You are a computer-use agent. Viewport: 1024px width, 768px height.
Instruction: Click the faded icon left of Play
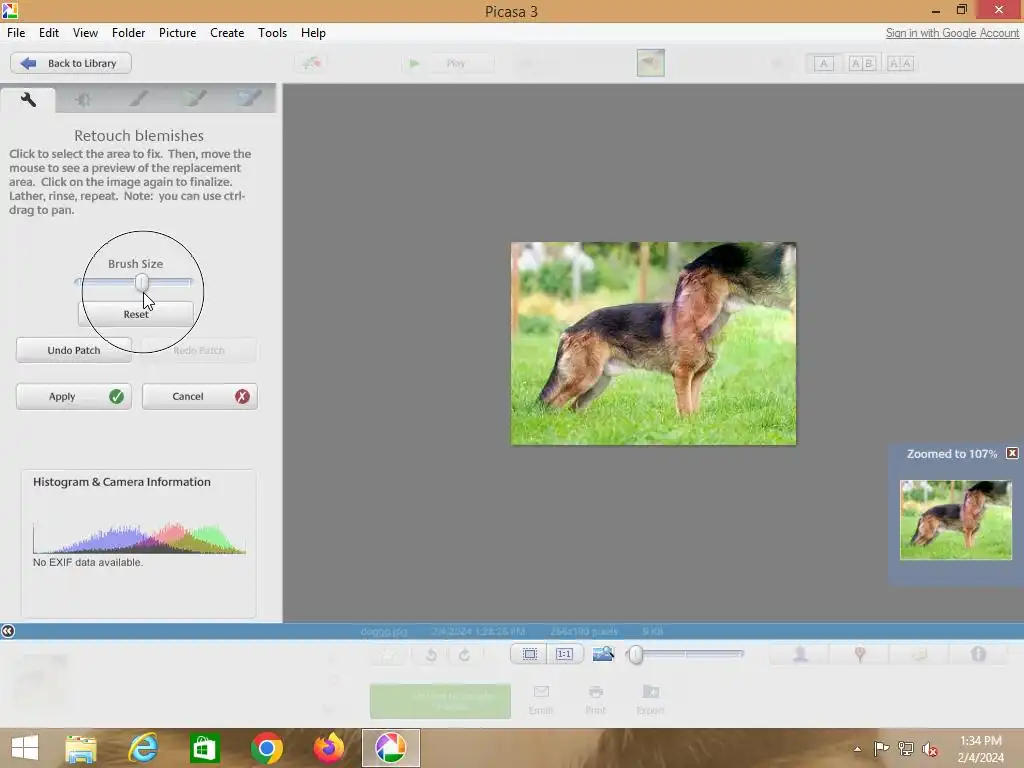pyautogui.click(x=311, y=63)
